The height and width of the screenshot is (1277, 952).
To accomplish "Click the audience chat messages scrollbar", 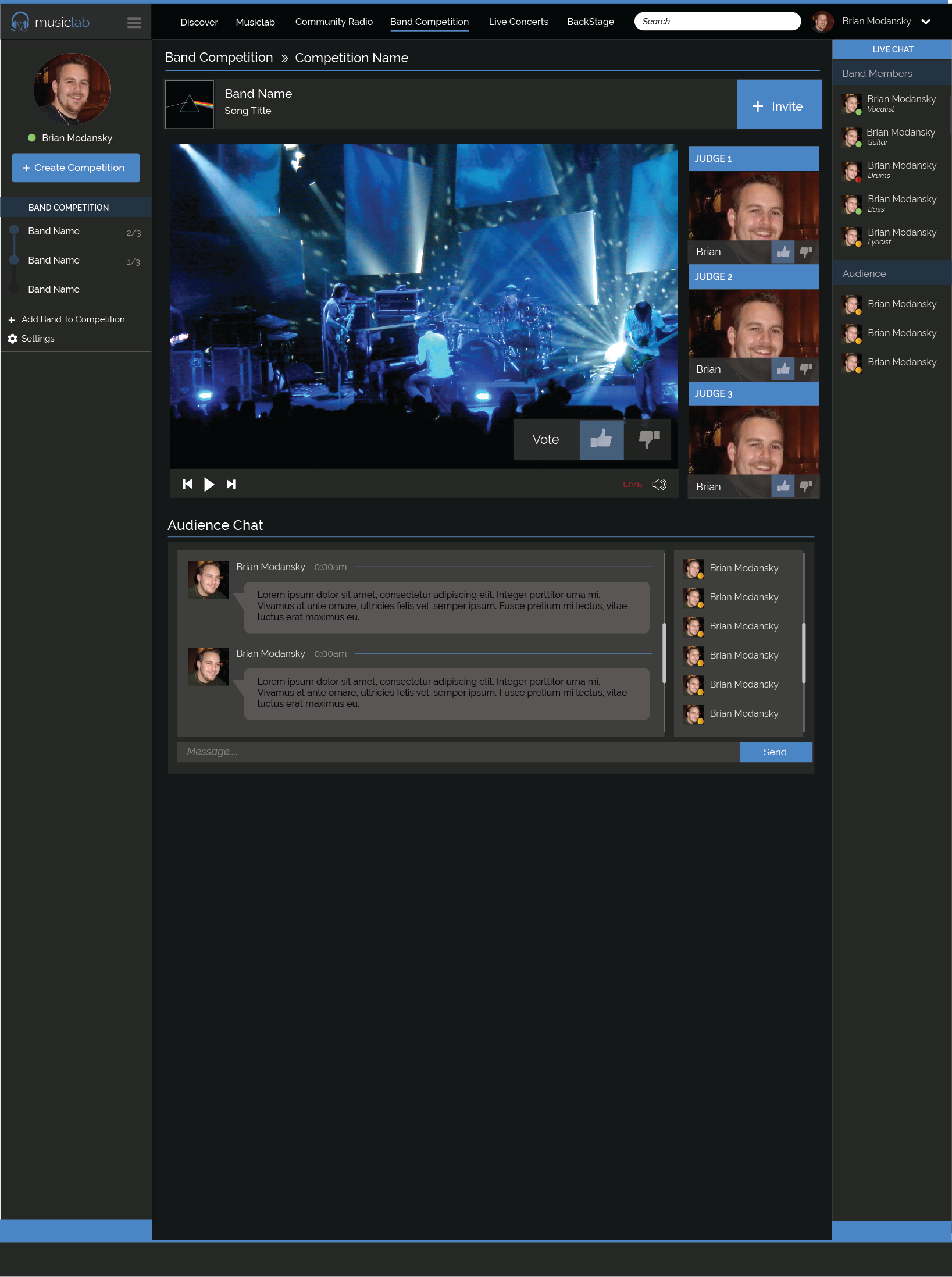I will pos(664,653).
